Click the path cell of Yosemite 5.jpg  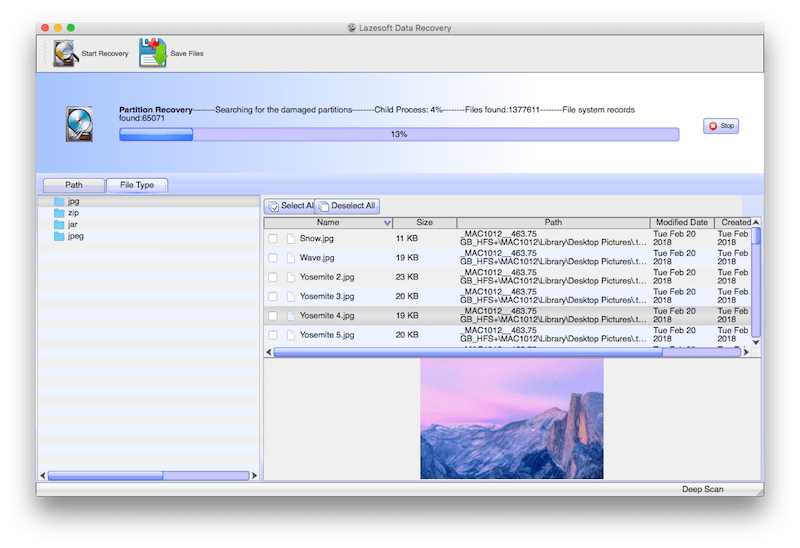click(x=553, y=335)
